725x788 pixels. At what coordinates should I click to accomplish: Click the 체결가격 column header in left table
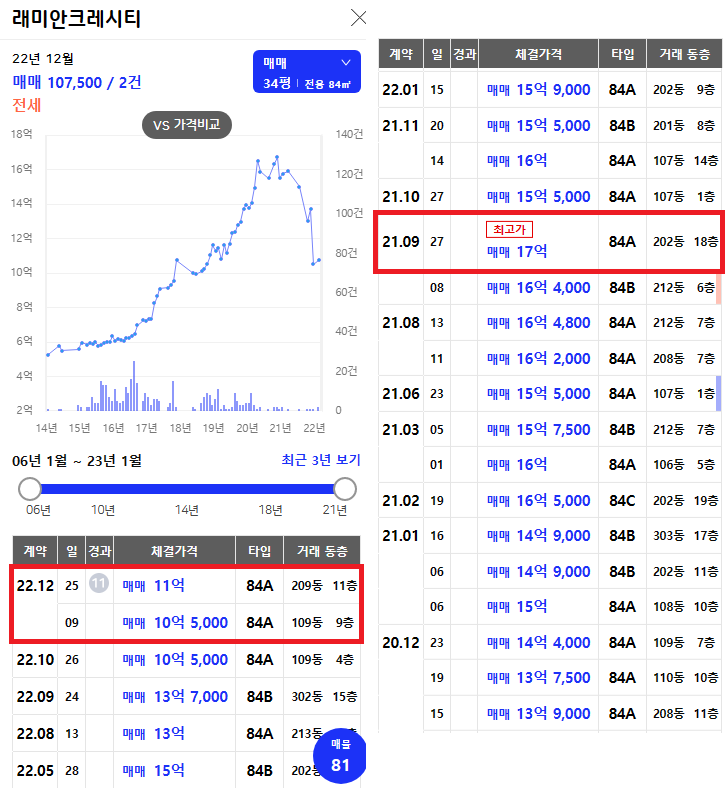tap(174, 551)
